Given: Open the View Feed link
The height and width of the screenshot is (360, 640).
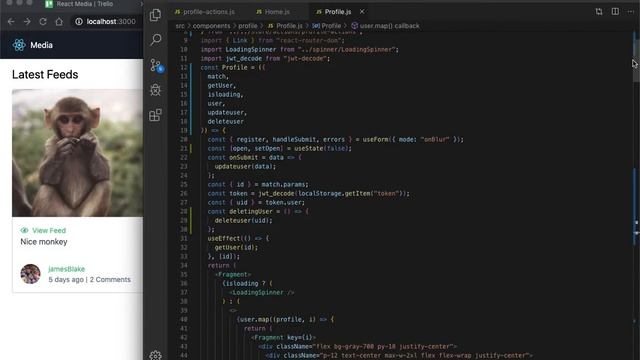Looking at the screenshot, I should (49, 230).
